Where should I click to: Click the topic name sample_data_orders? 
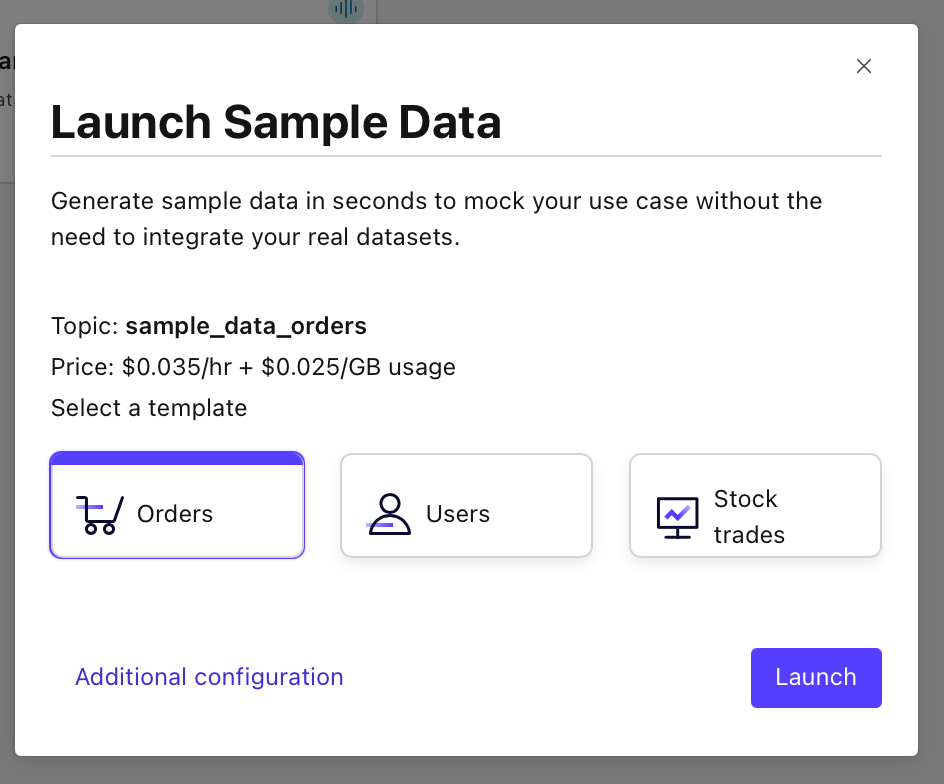pyautogui.click(x=246, y=326)
